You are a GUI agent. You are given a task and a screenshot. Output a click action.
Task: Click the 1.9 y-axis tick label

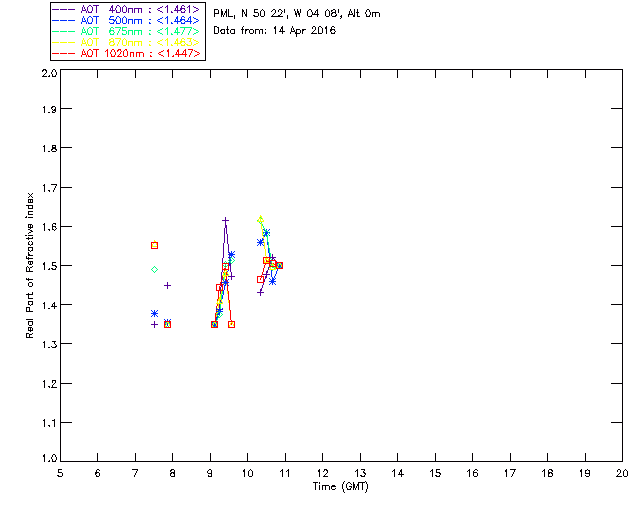coord(49,109)
